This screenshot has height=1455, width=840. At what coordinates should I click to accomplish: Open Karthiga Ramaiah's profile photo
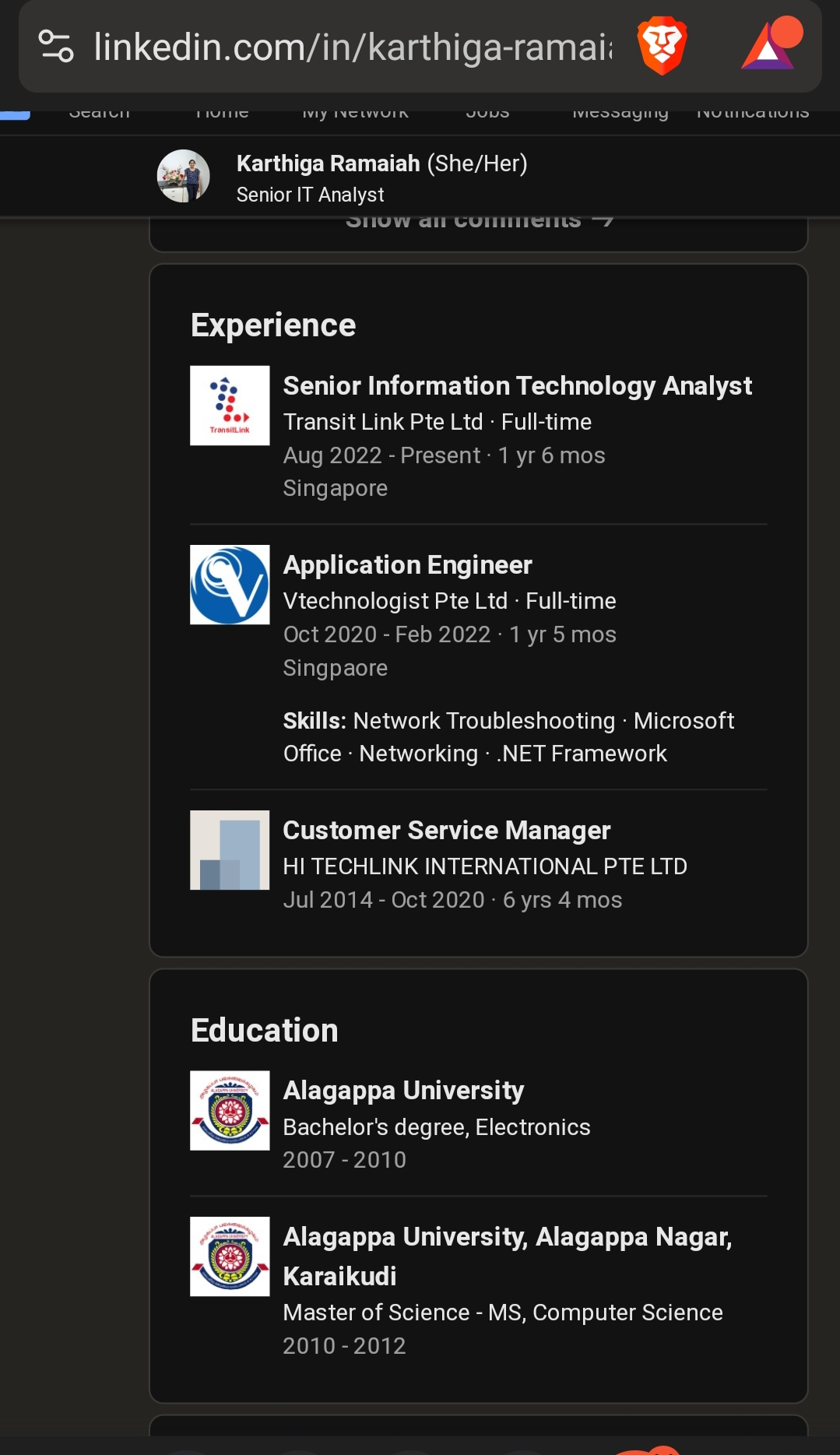click(x=184, y=176)
